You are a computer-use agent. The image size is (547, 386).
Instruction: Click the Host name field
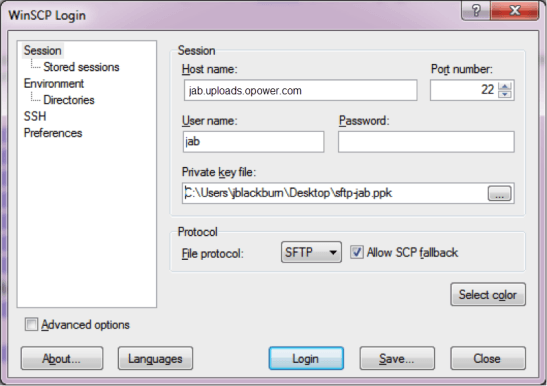[x=300, y=90]
